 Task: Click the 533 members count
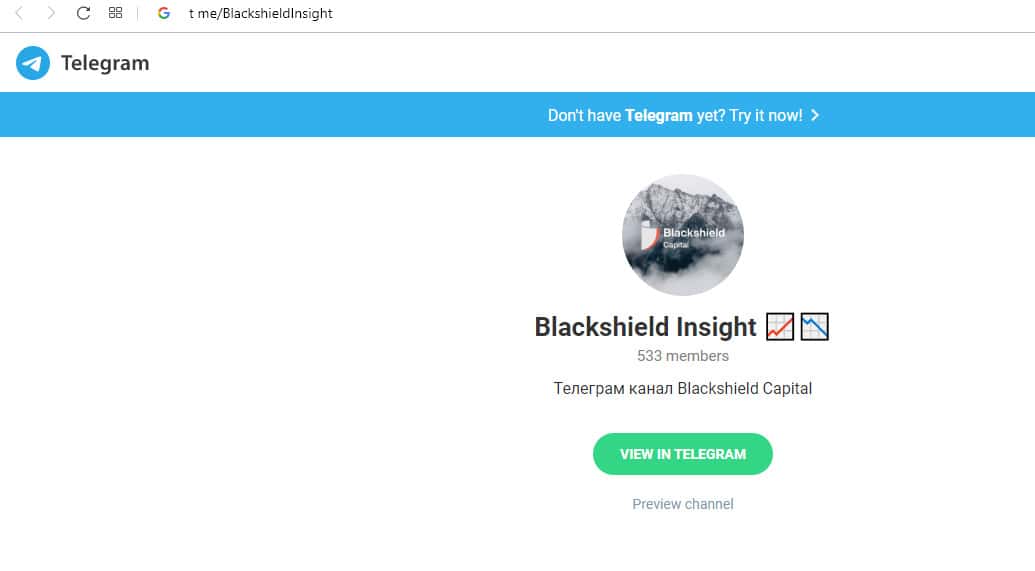pos(683,356)
